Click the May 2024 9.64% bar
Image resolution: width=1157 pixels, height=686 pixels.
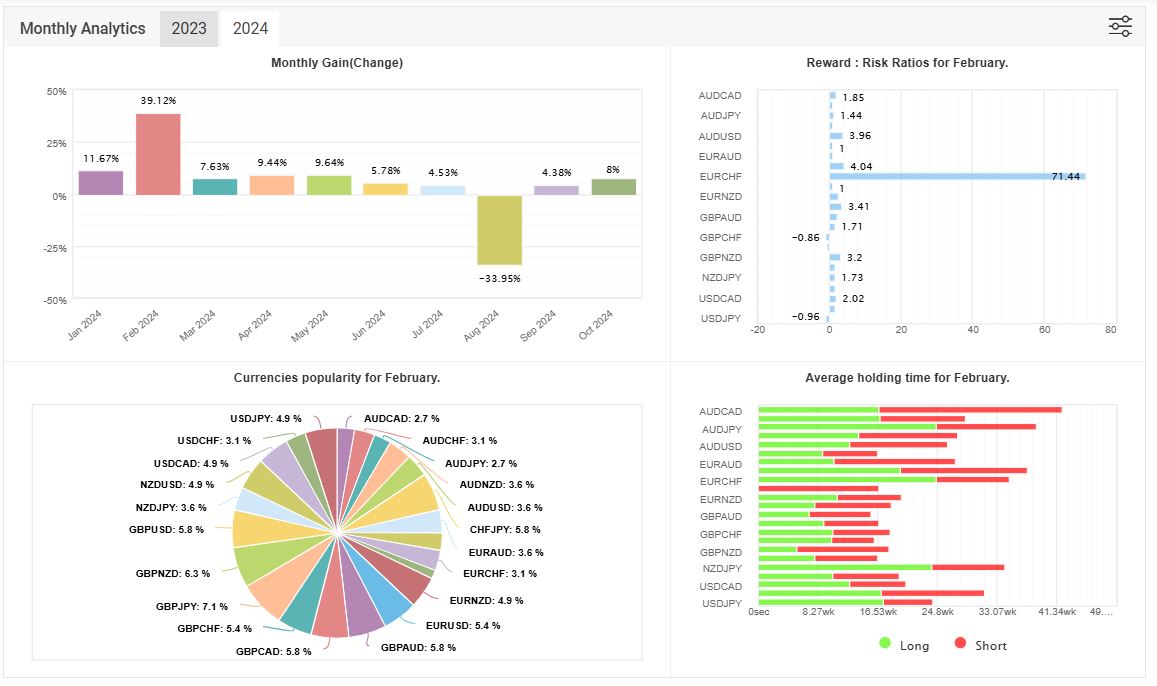329,185
